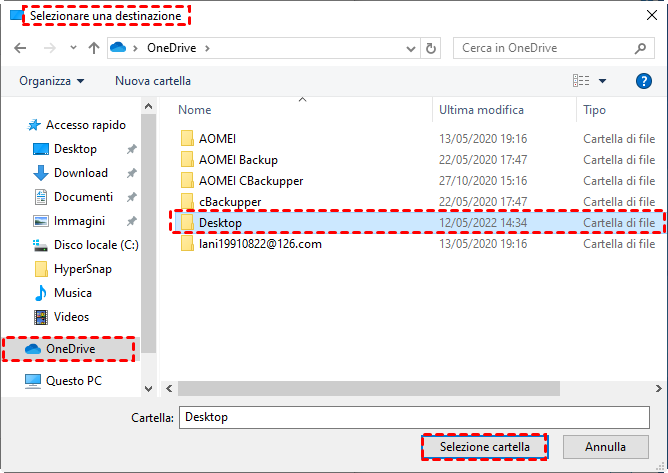Select OneDrive in navigation pane
668x473 pixels.
click(69, 349)
